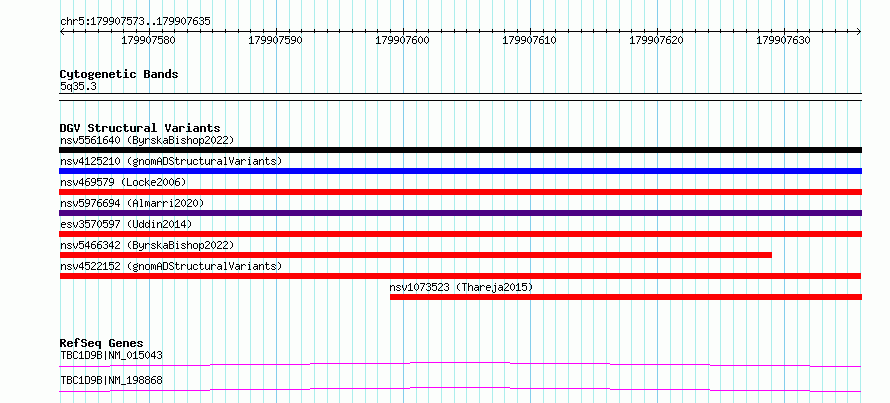Image resolution: width=890 pixels, height=403 pixels.
Task: Select the red nsv1073523 Thareja2015 bar
Action: pos(625,297)
